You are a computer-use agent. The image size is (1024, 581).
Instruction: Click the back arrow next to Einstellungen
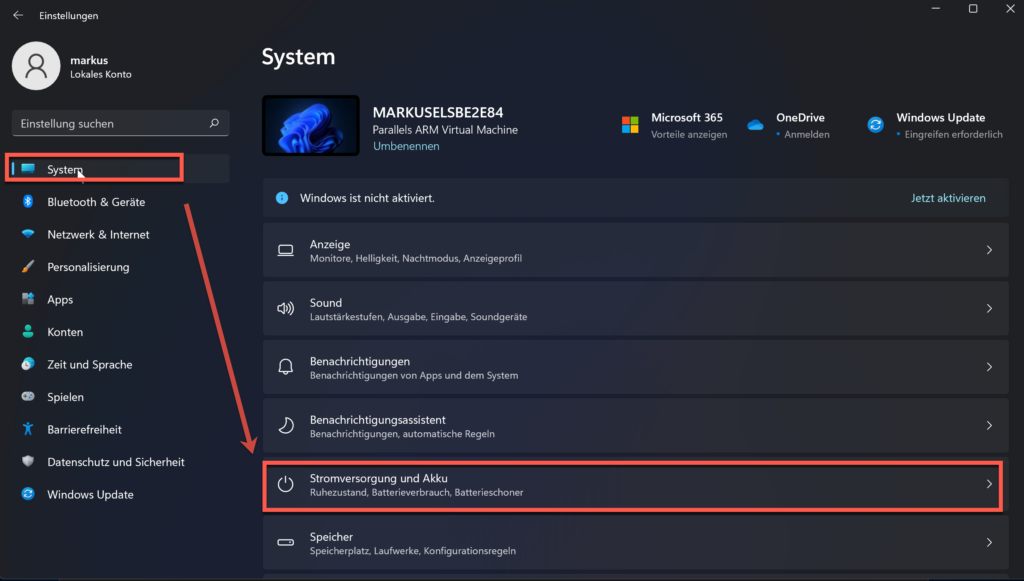(x=18, y=15)
